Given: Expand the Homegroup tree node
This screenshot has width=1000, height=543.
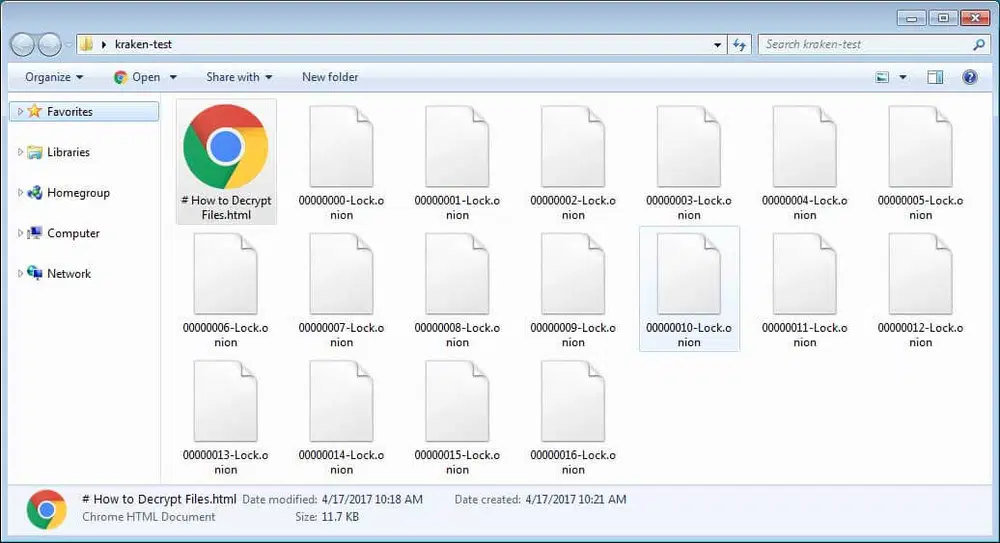Looking at the screenshot, I should (x=20, y=193).
